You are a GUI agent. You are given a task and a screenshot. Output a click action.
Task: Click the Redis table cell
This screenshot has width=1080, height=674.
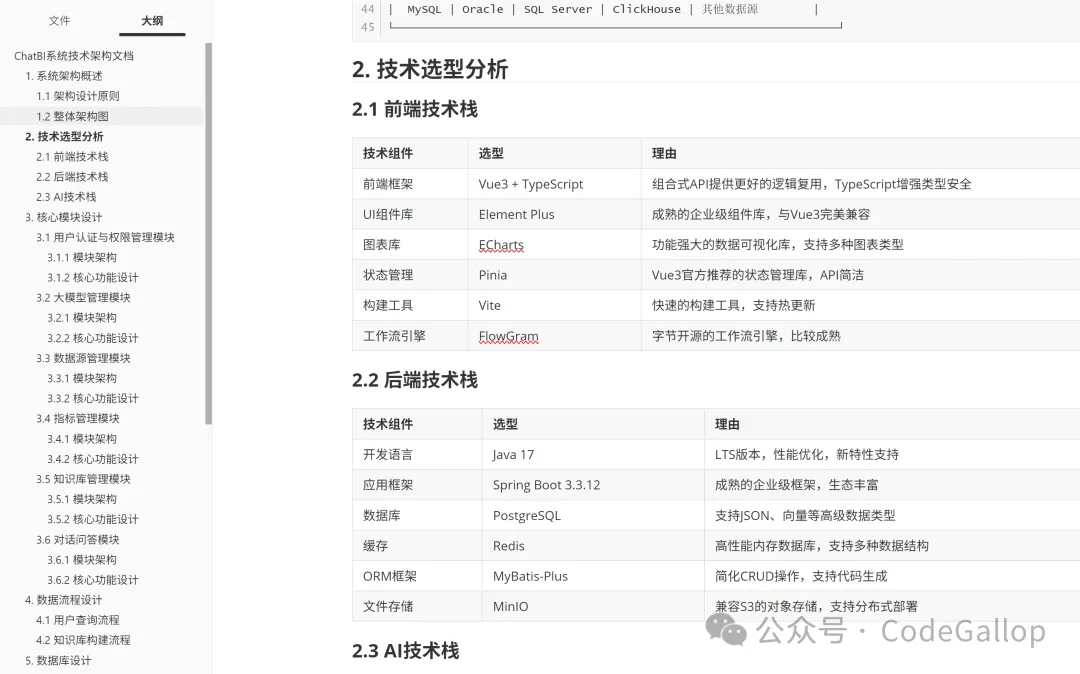click(593, 545)
